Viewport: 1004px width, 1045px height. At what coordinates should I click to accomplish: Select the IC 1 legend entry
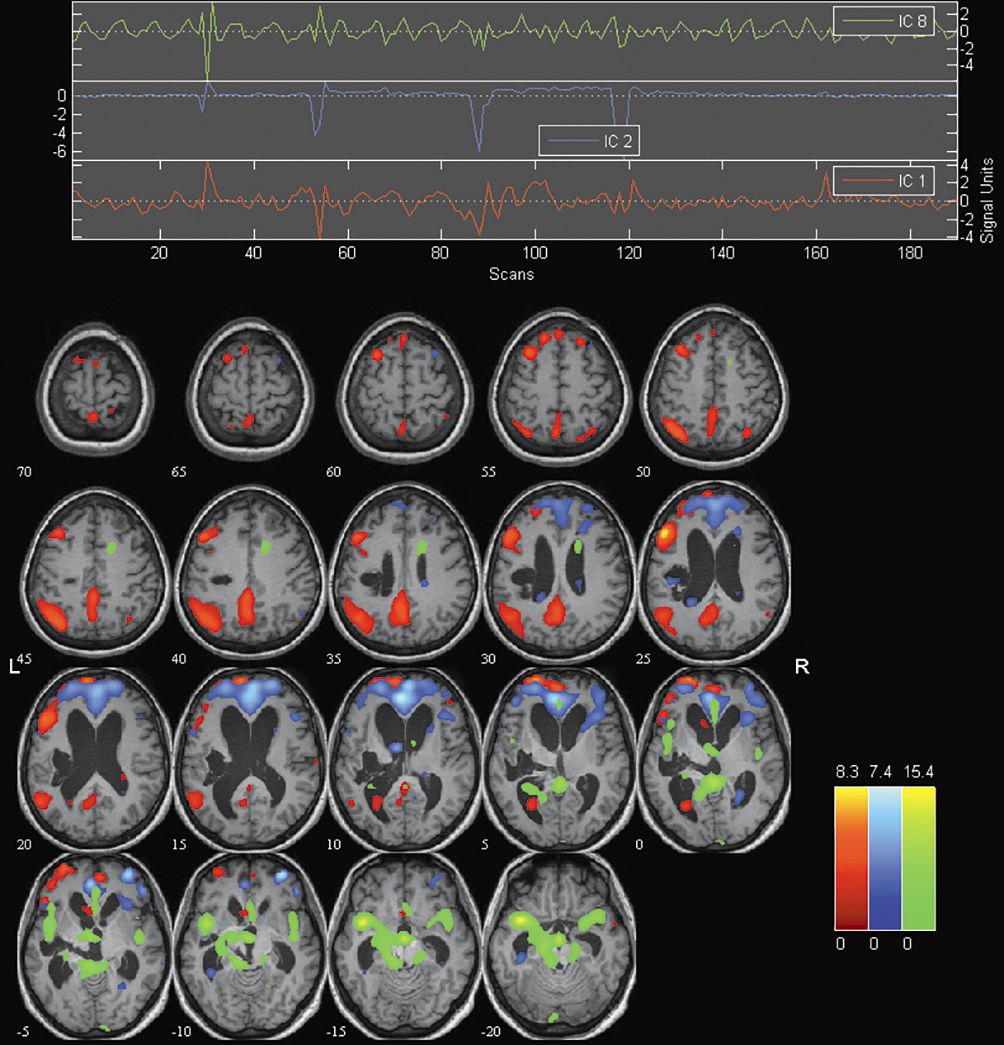pyautogui.click(x=883, y=181)
